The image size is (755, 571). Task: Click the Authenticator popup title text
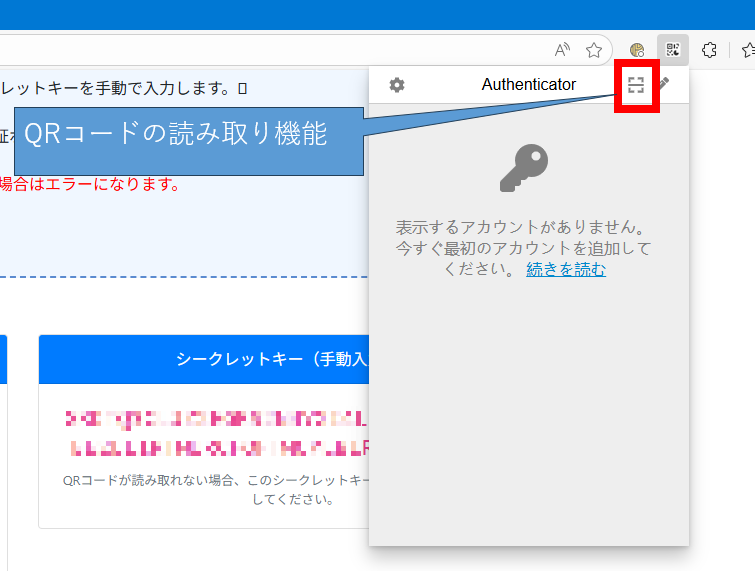(x=528, y=85)
